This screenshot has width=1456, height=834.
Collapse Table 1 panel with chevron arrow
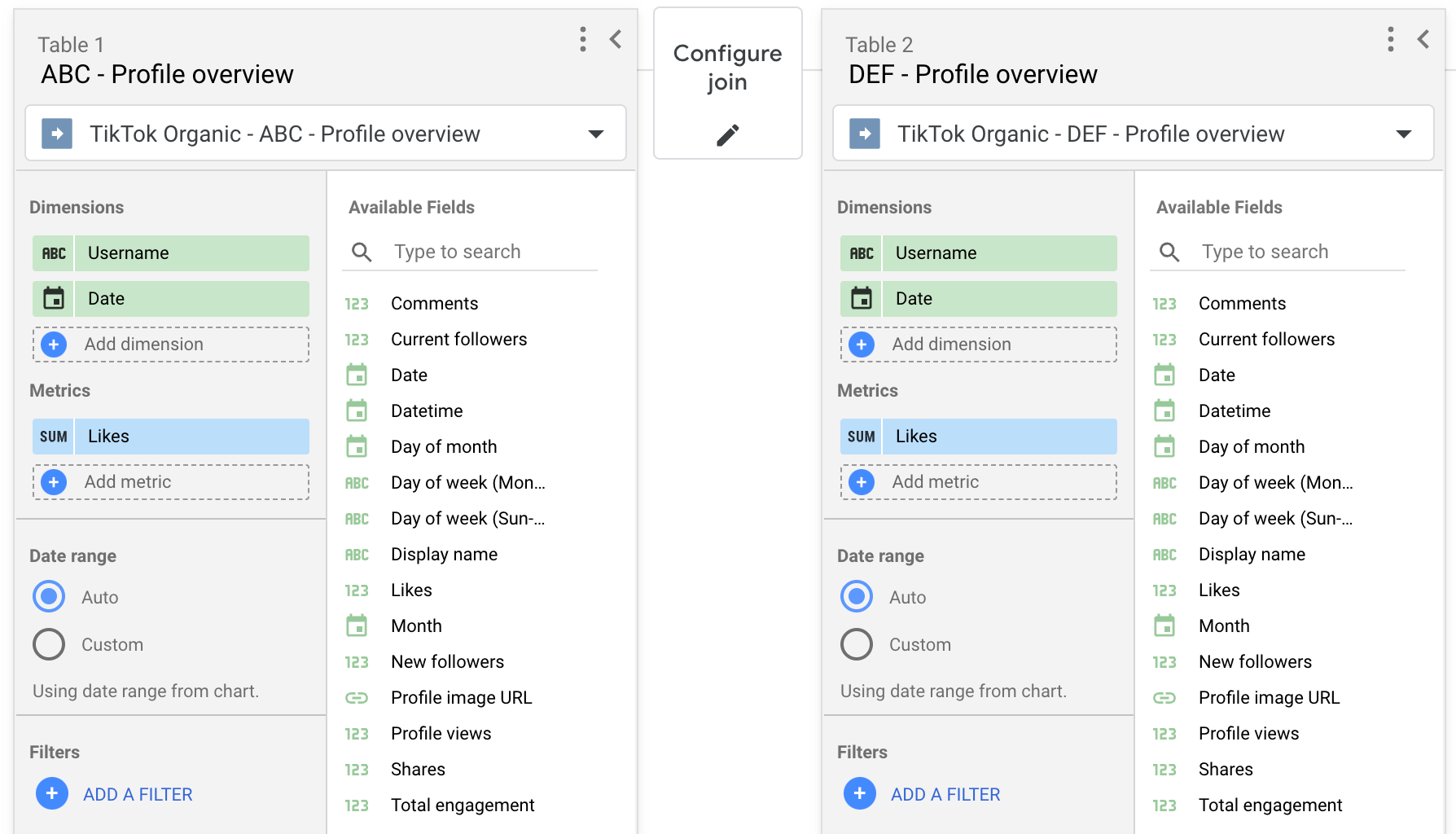[x=616, y=39]
